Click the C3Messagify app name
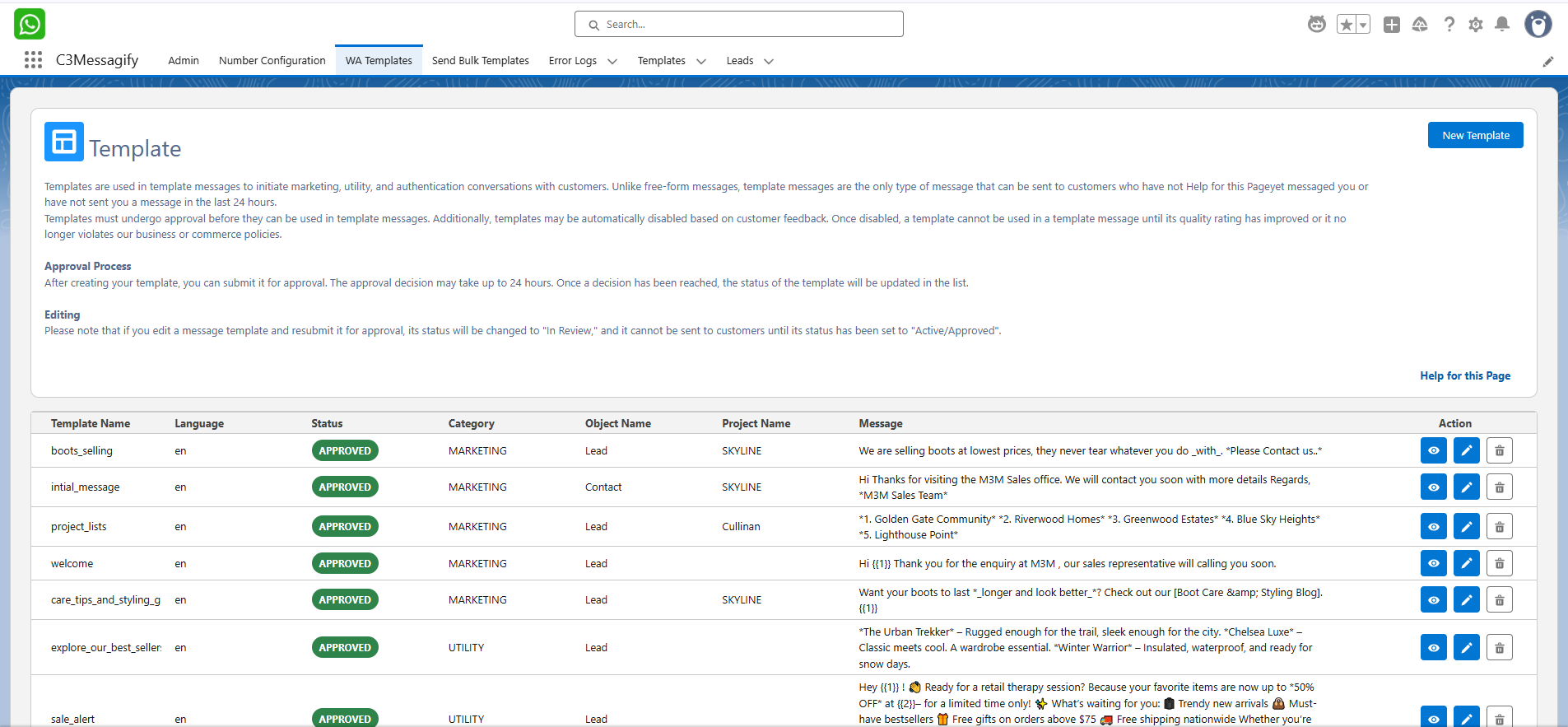Image resolution: width=1568 pixels, height=727 pixels. pyautogui.click(x=97, y=60)
